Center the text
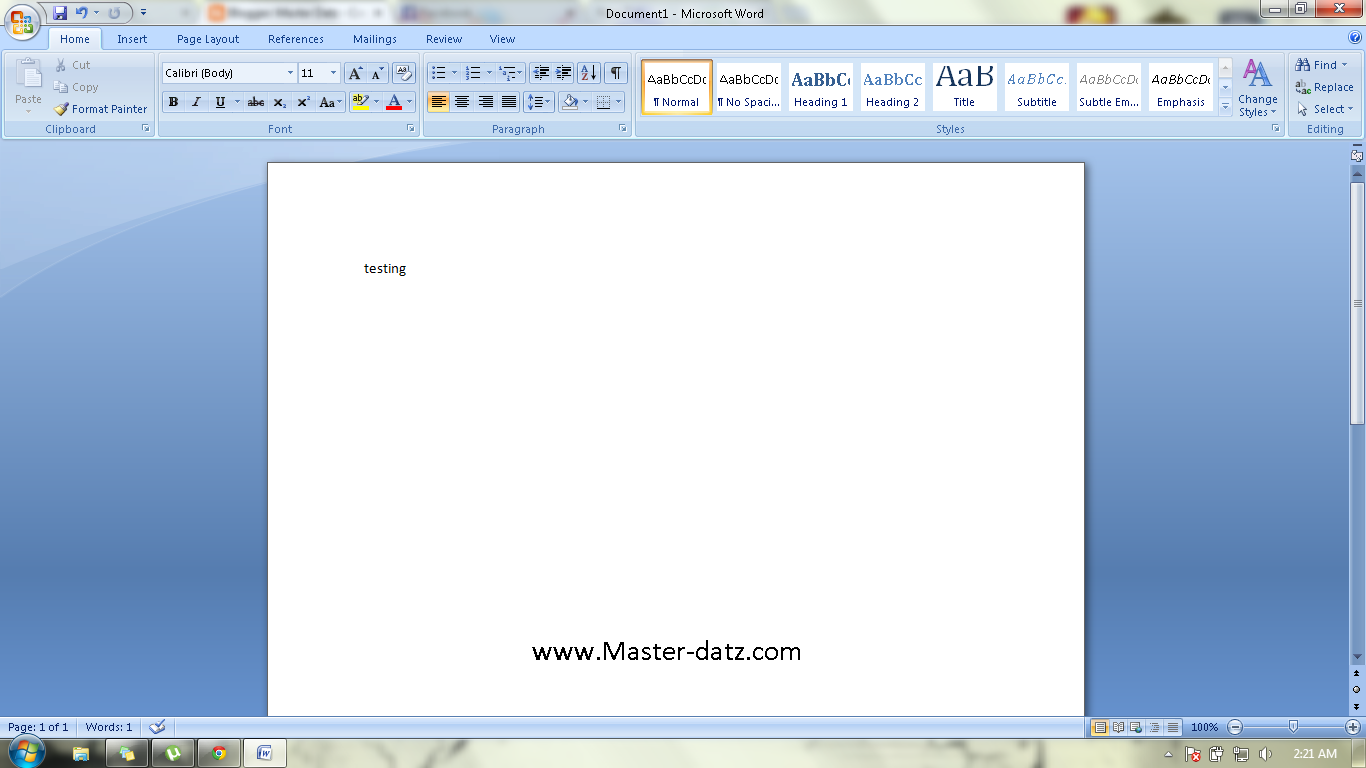This screenshot has width=1366, height=768. pos(462,102)
